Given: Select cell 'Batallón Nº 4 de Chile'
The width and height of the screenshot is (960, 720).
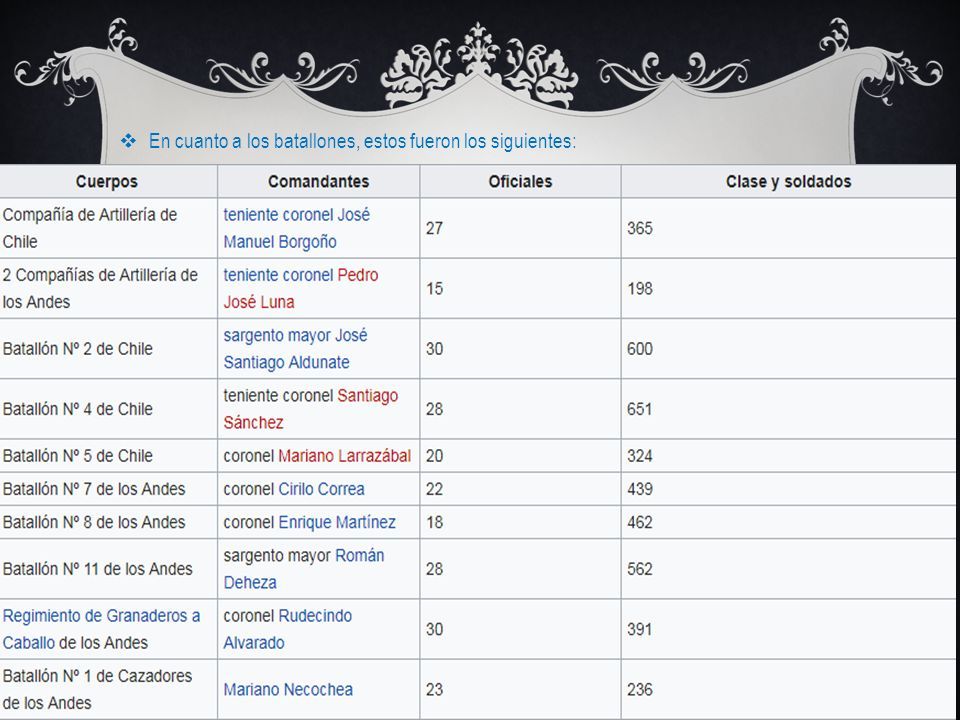Looking at the screenshot, I should point(108,409).
